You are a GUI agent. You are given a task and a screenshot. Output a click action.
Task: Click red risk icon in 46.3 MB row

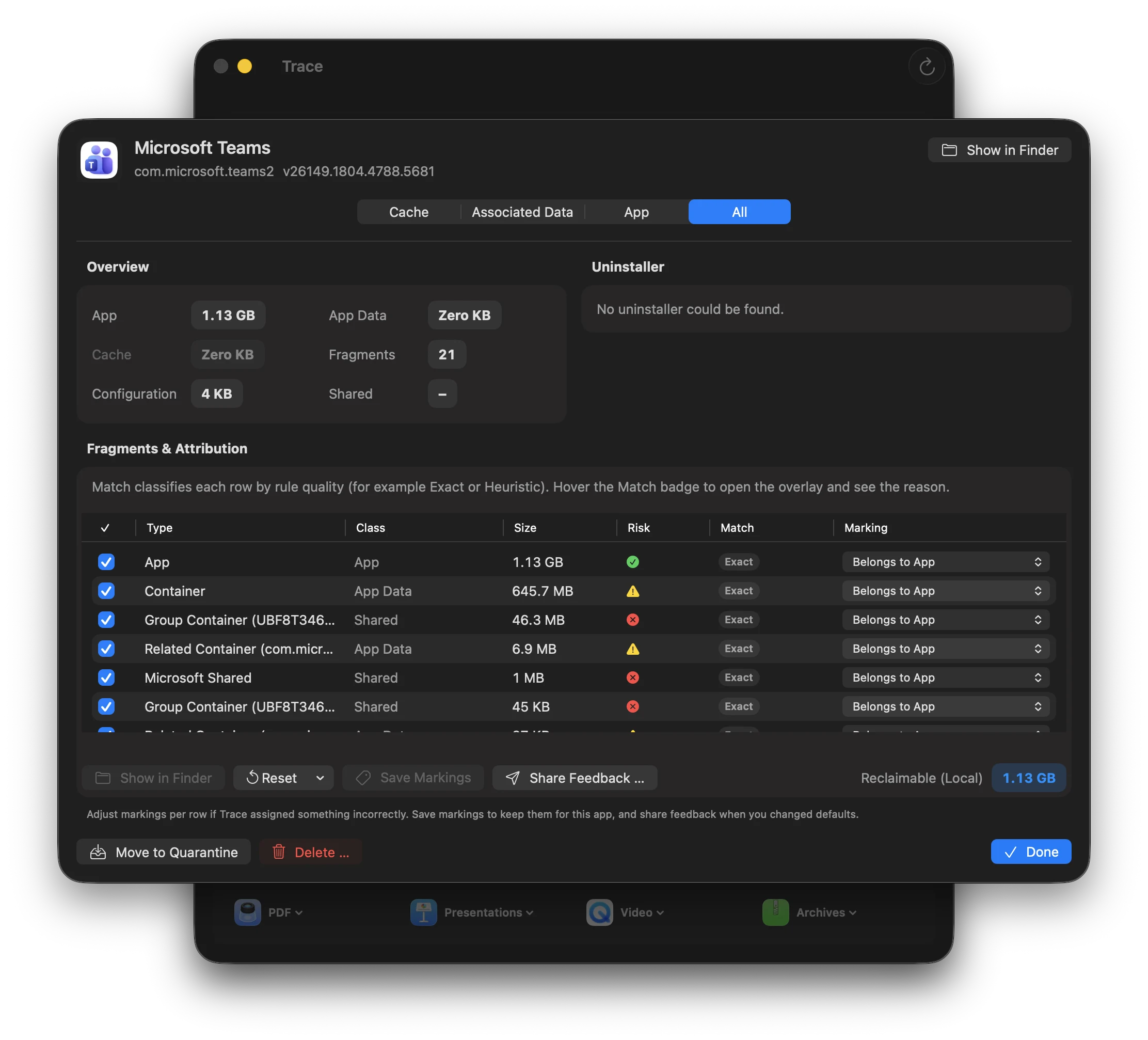[633, 620]
